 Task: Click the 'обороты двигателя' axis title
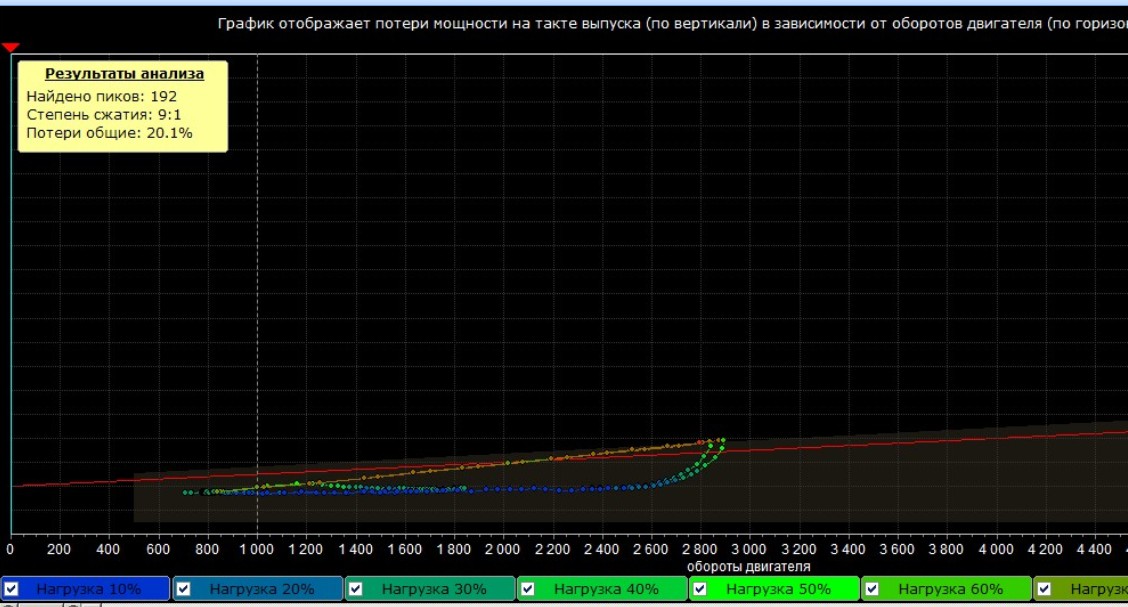click(748, 567)
